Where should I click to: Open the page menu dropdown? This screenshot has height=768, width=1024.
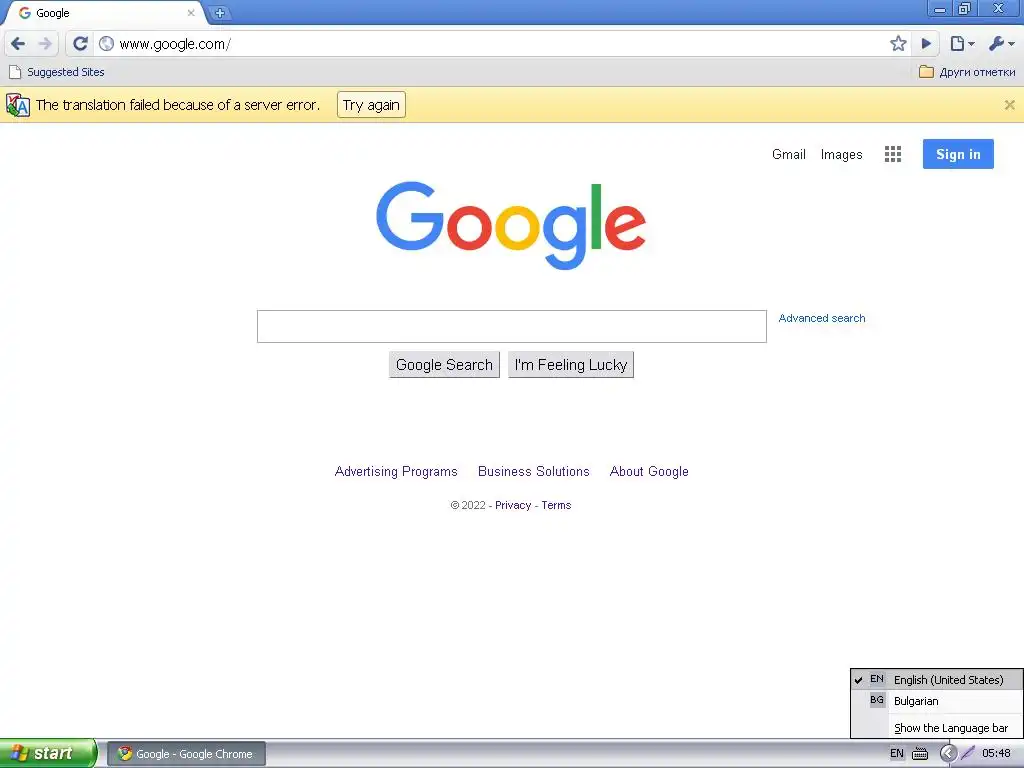click(962, 44)
